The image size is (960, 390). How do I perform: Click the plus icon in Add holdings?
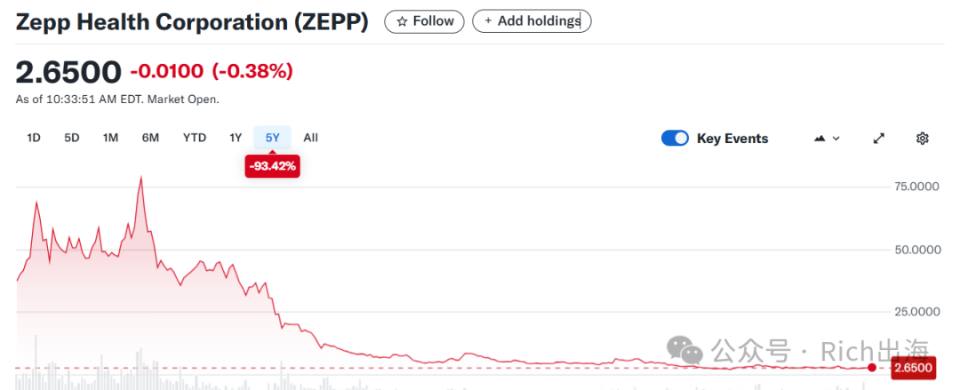[x=488, y=21]
